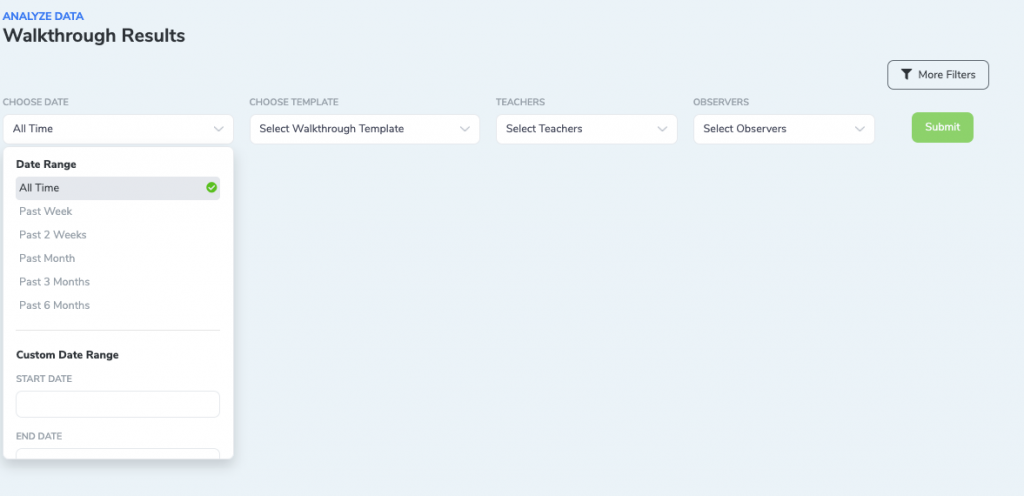Click the Start Date input field

tap(118, 405)
